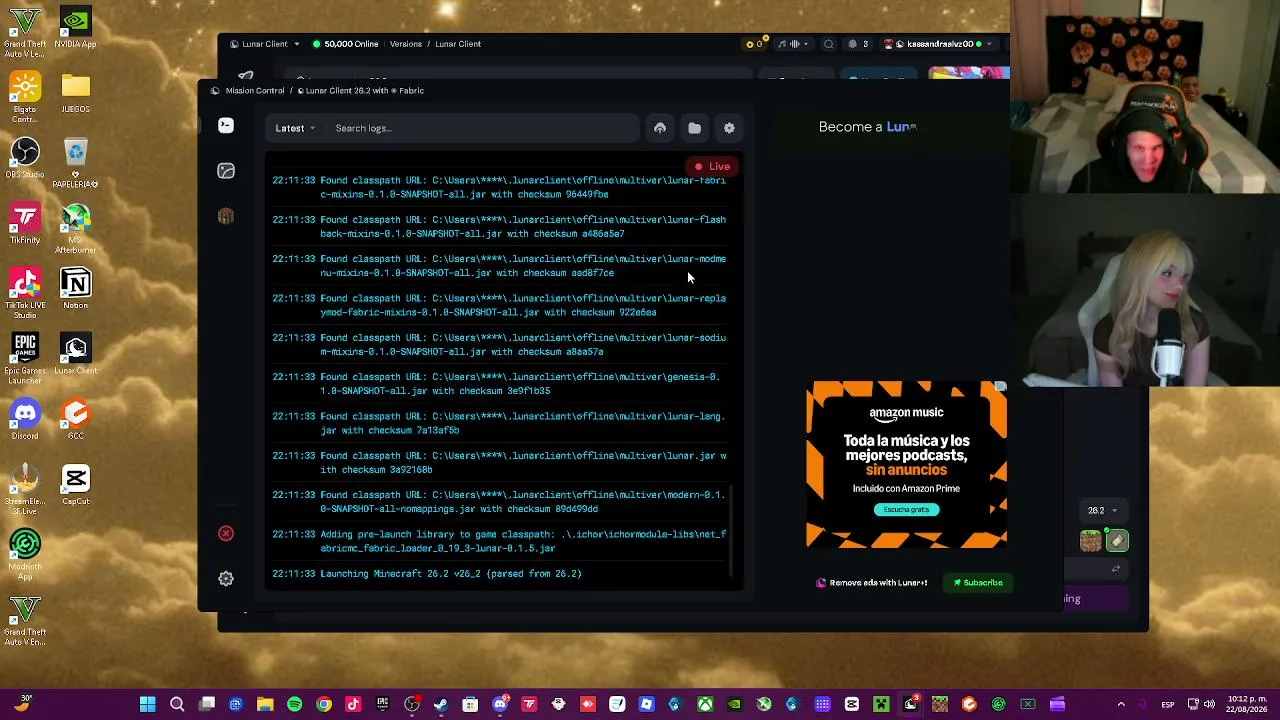Screen dimensions: 1280x720
Task: Click the 'Adding pre-launch library' log line
Action: coord(499,541)
